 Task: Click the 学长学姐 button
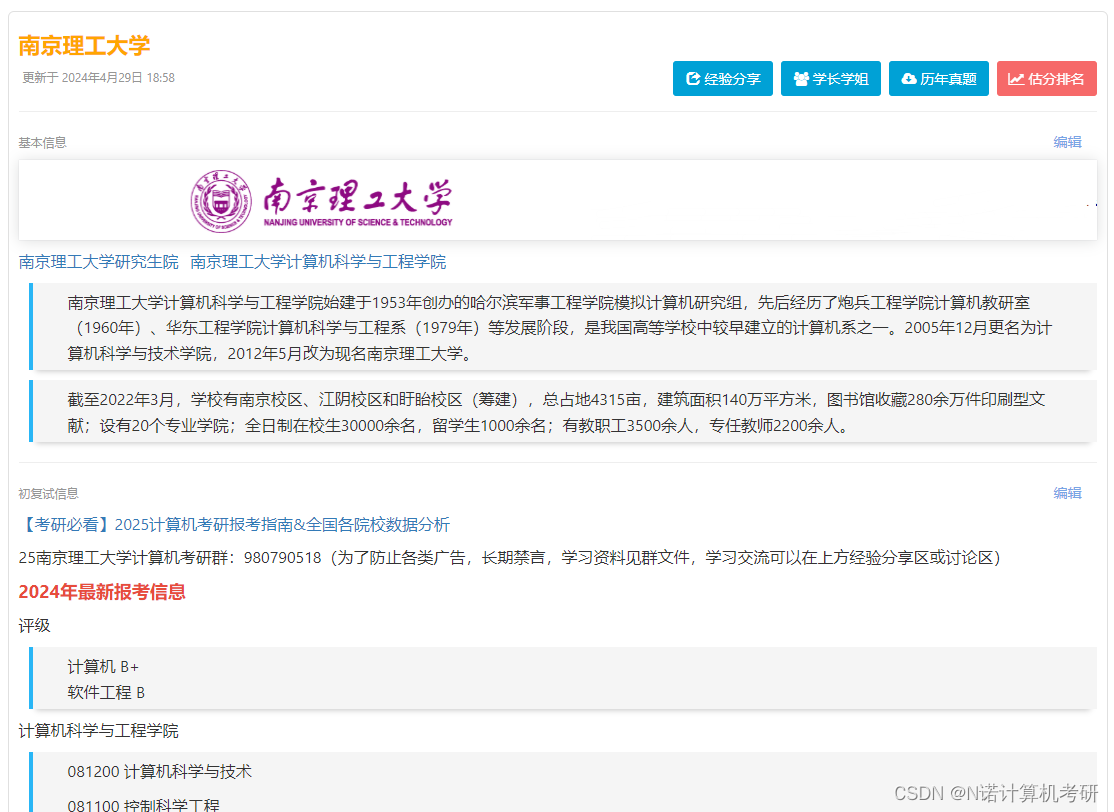[x=831, y=79]
